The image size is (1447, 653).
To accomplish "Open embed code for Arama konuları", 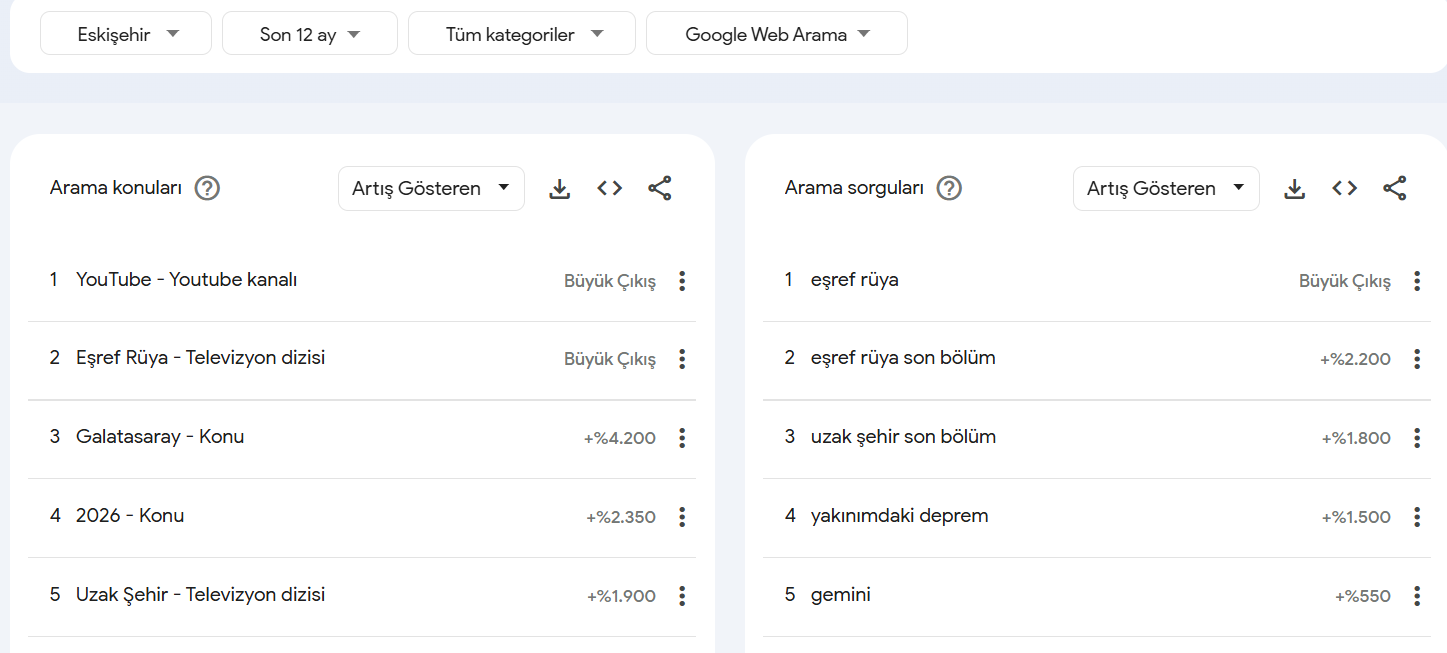I will pyautogui.click(x=609, y=188).
